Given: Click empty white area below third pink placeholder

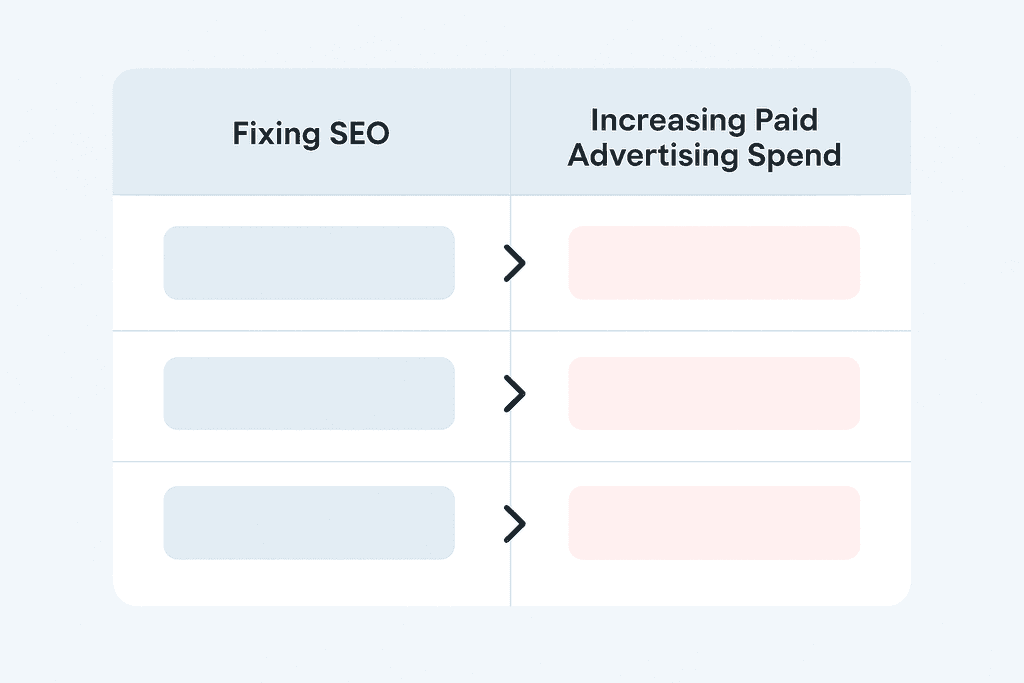Looking at the screenshot, I should [x=714, y=582].
